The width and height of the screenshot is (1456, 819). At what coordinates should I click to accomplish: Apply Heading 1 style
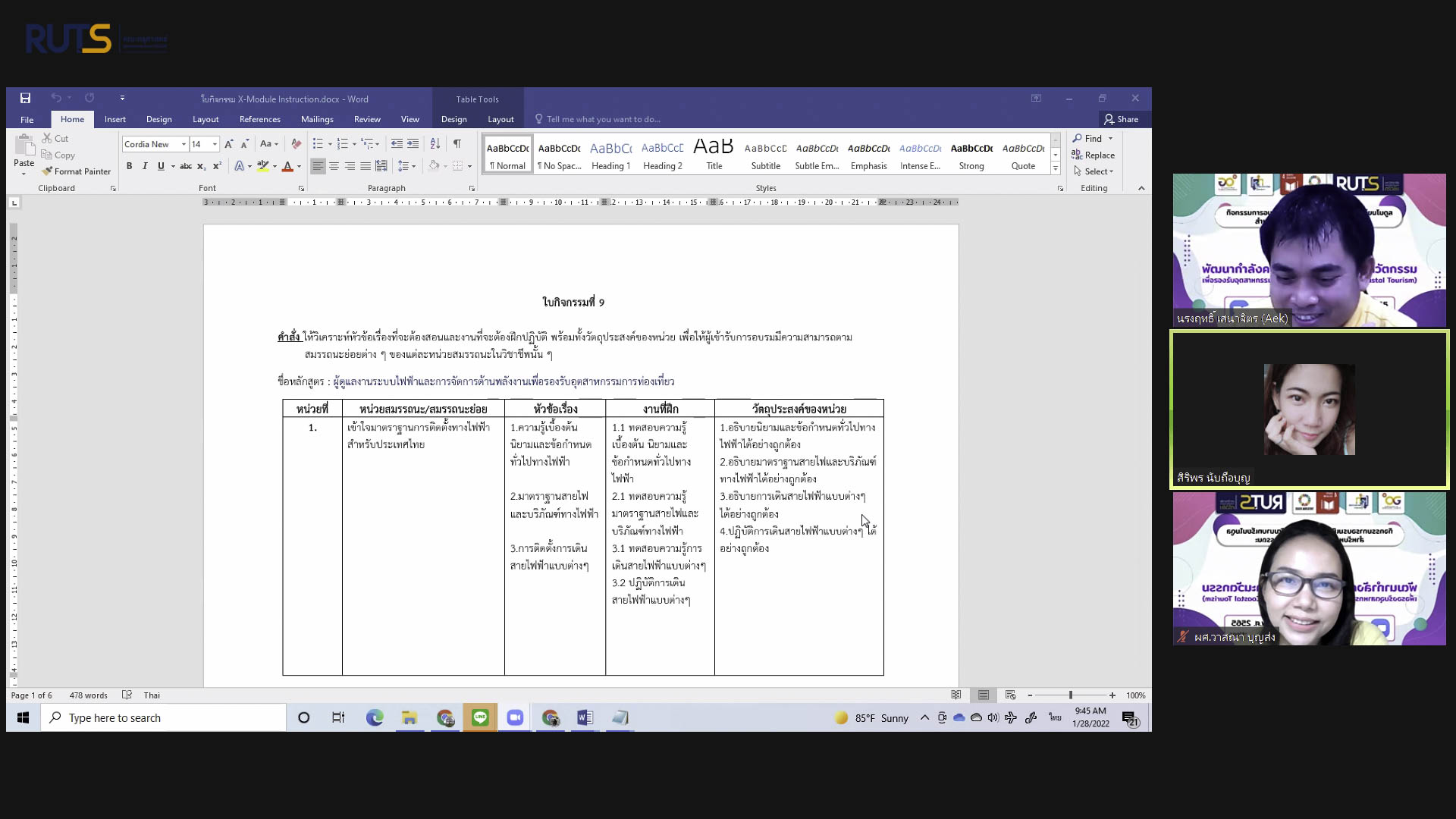click(610, 154)
